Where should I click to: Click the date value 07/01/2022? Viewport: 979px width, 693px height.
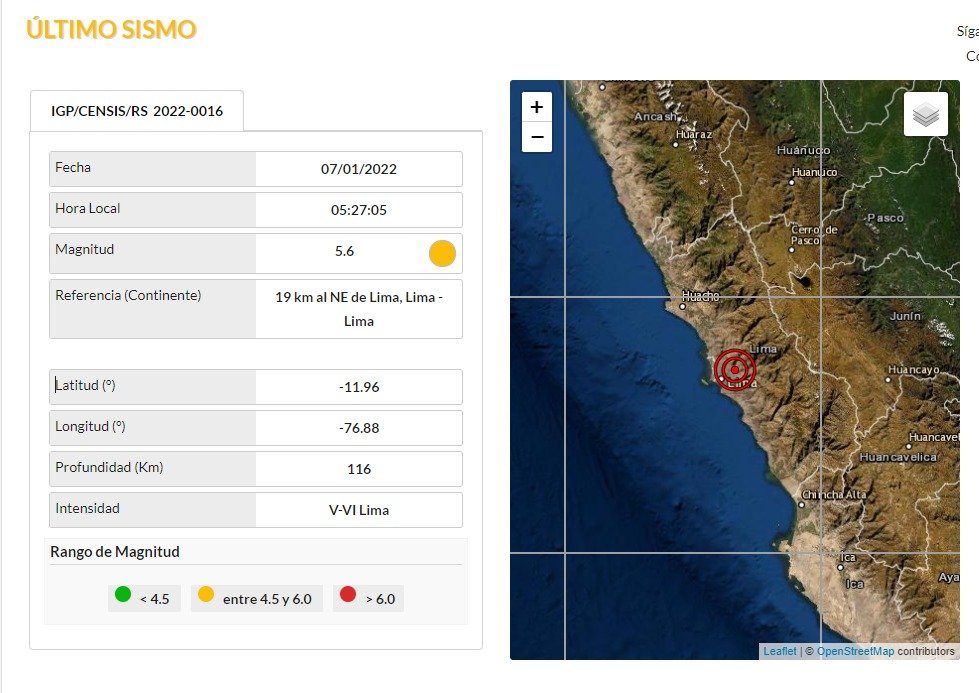[x=359, y=169]
